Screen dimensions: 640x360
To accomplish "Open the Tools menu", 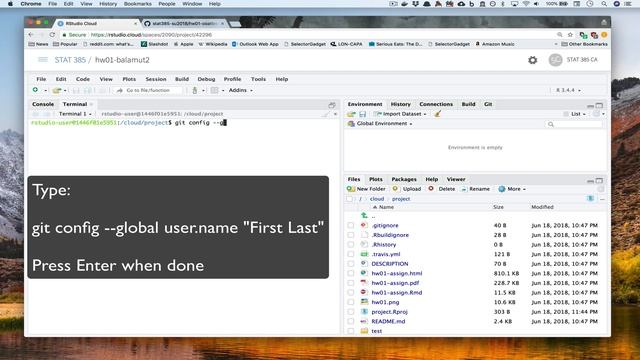I will (258, 79).
